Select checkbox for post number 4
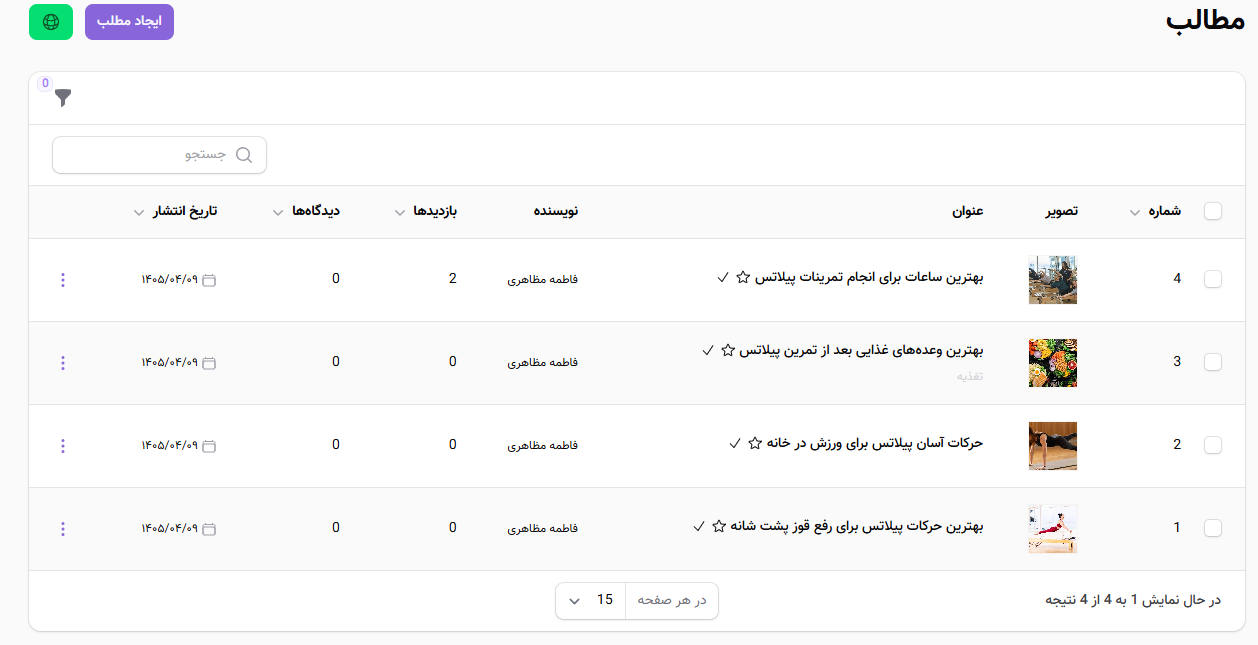Viewport: 1258px width, 645px height. [x=1213, y=280]
